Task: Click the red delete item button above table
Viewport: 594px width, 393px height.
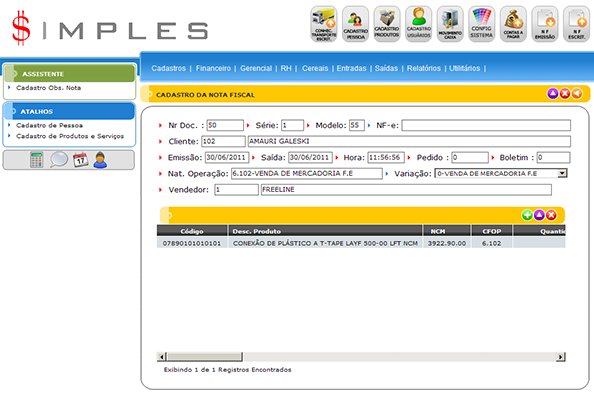Action: [551, 215]
